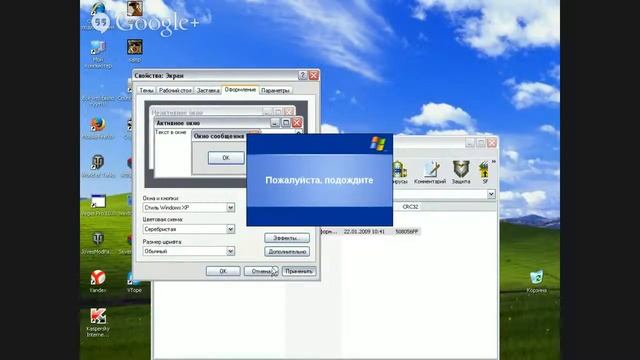This screenshot has width=640, height=360.
Task: Switch to the Заставка tab
Action: [x=208, y=91]
